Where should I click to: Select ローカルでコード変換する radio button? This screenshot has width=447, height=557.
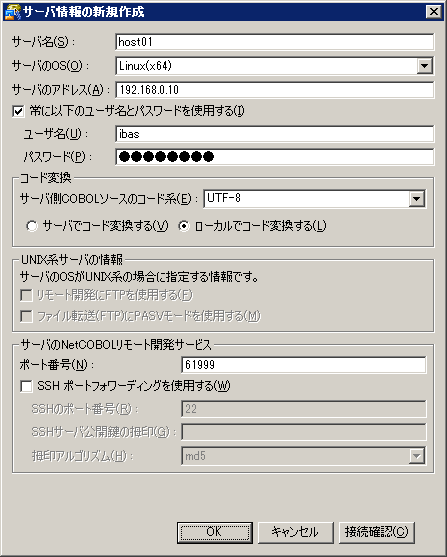[184, 226]
